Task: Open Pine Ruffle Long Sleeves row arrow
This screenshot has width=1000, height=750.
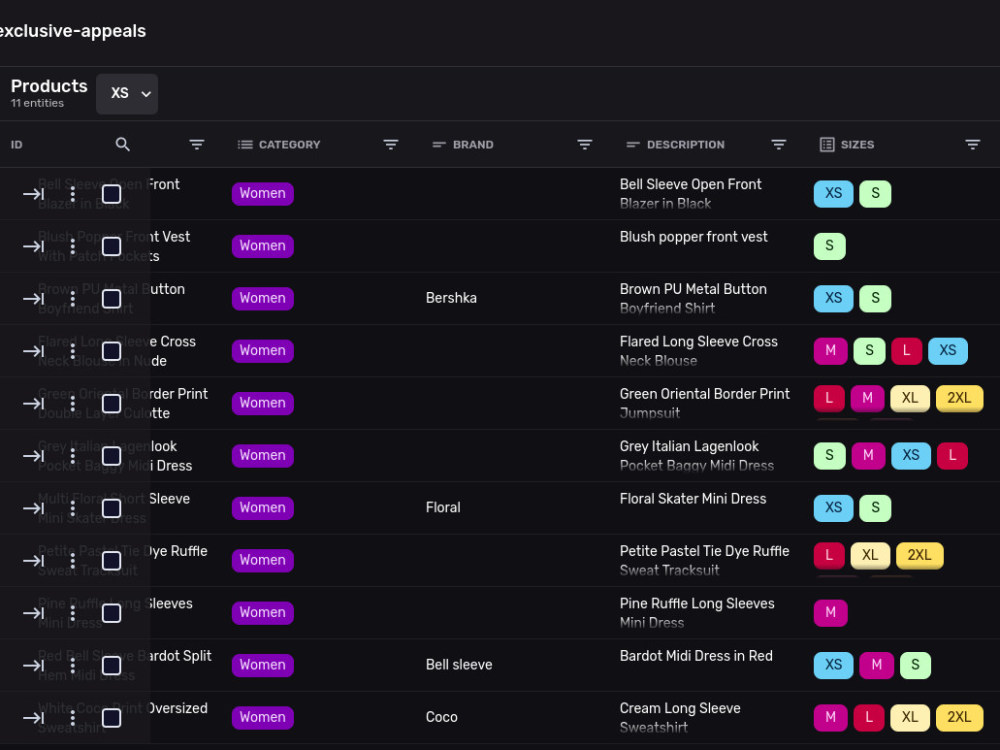Action: point(33,613)
